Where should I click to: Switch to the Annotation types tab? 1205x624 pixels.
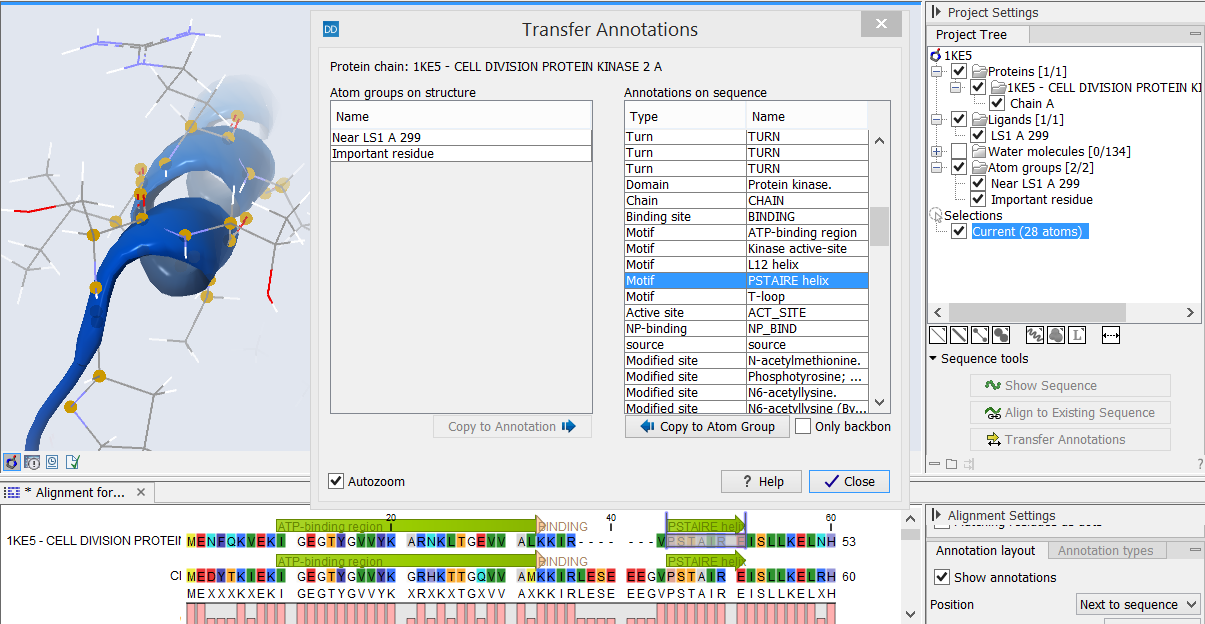coord(1106,550)
